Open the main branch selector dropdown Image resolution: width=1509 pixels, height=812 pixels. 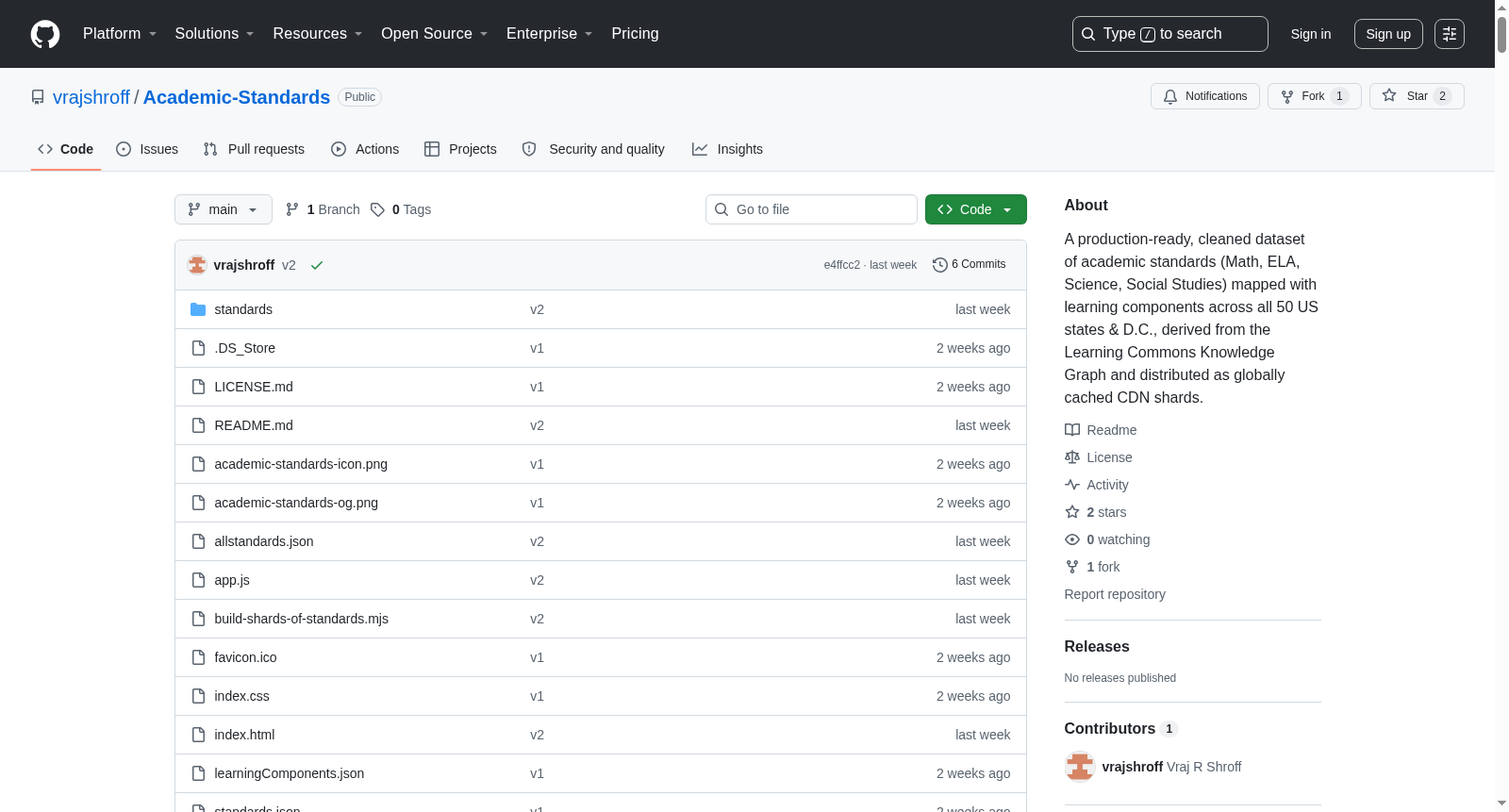224,209
